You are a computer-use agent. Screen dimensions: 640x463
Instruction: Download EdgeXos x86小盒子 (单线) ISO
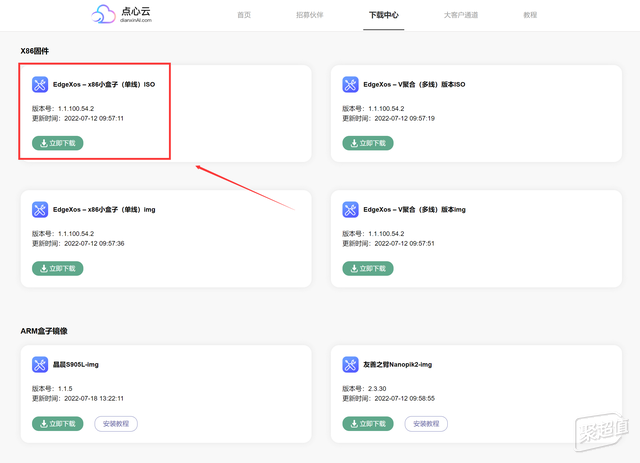[x=58, y=143]
